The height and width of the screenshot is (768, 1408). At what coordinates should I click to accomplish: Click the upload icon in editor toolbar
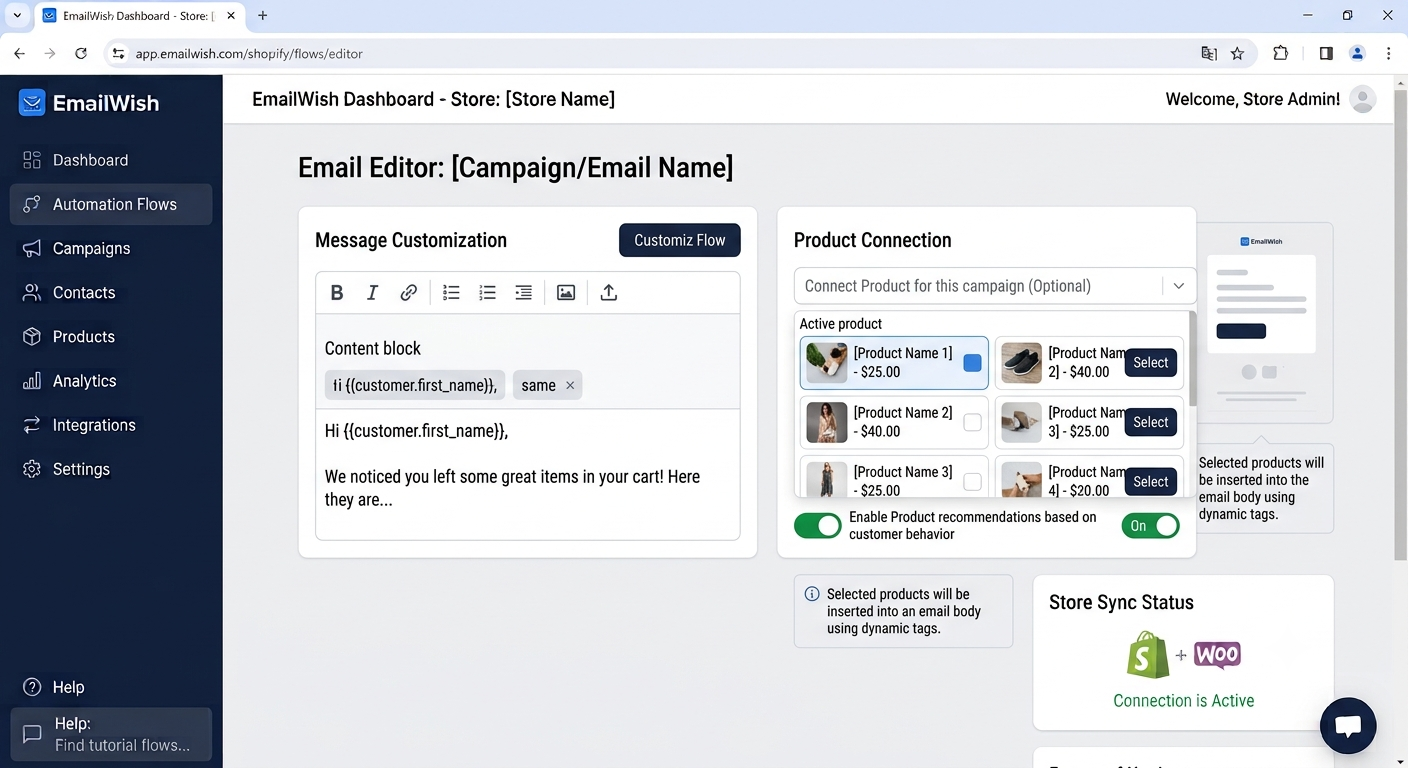point(608,293)
